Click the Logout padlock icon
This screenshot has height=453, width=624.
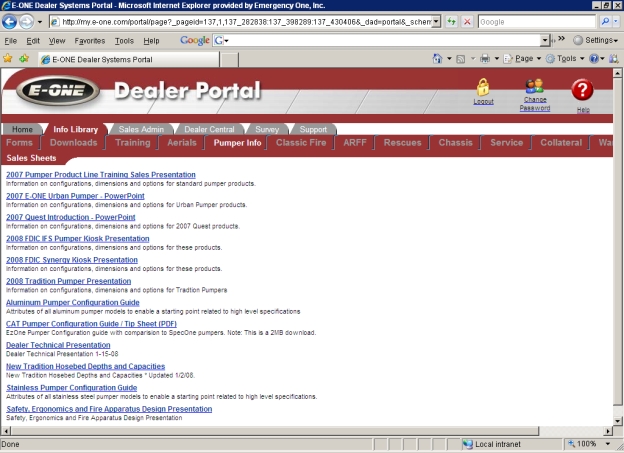click(483, 87)
